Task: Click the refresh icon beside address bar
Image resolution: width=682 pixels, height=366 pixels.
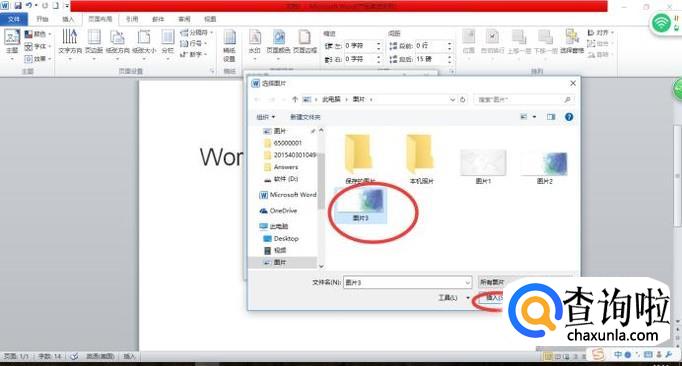Action: [x=463, y=99]
